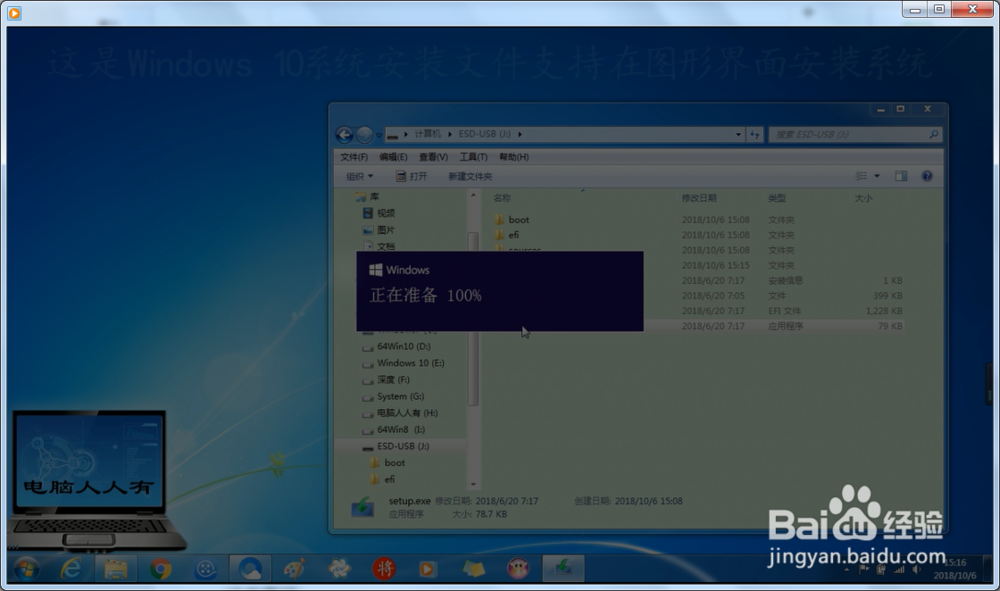Click the pink cartoon face taskbar icon

518,569
